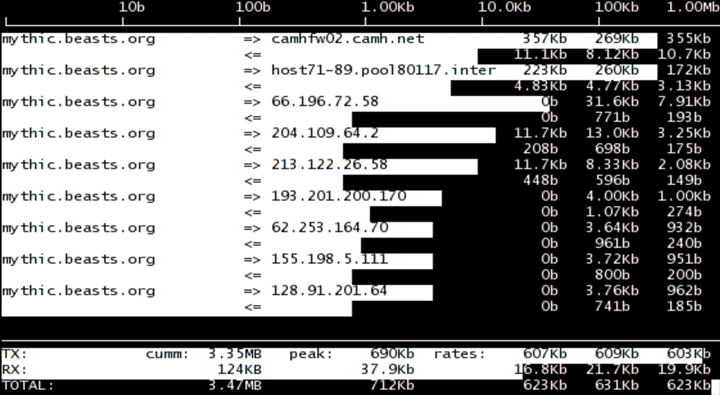The width and height of the screenshot is (720, 395).
Task: Click the 172Kb rate value
Action: coord(688,70)
